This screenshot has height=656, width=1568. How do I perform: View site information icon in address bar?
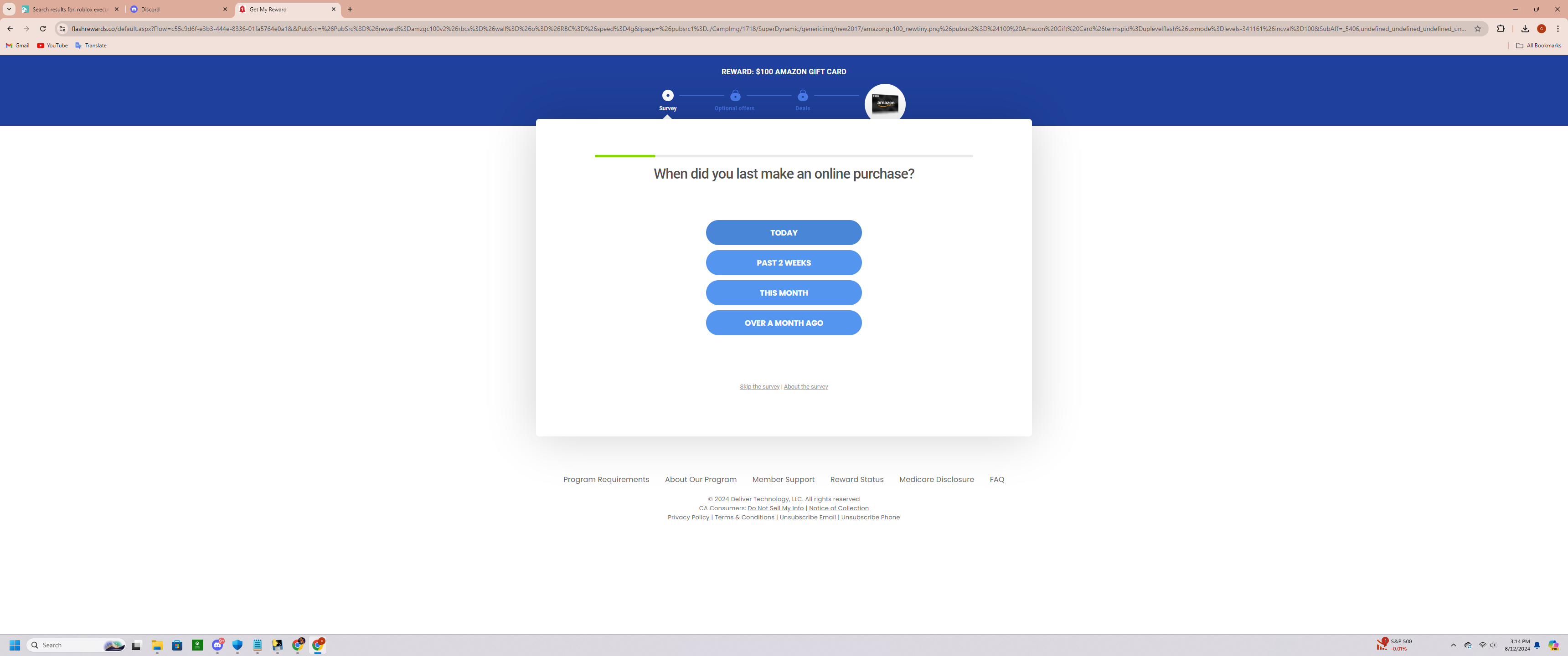click(x=62, y=29)
